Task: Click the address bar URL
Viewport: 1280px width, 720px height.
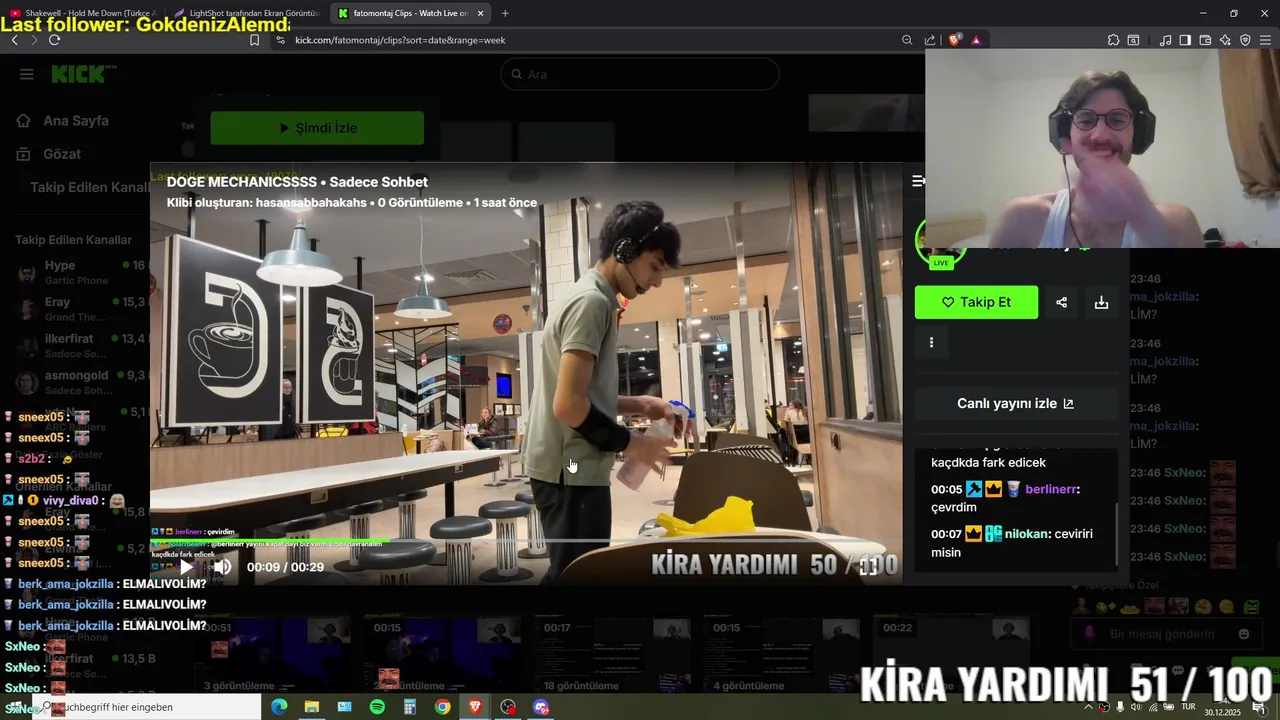Action: coord(400,40)
